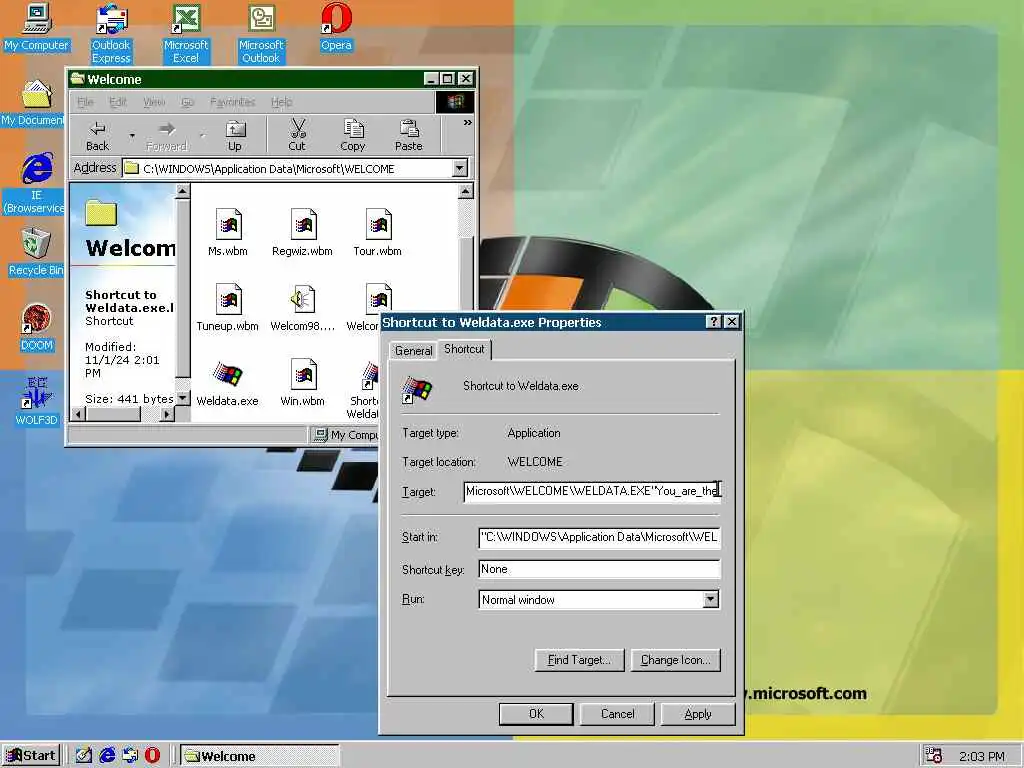Click the Paste toolbar button

point(409,135)
